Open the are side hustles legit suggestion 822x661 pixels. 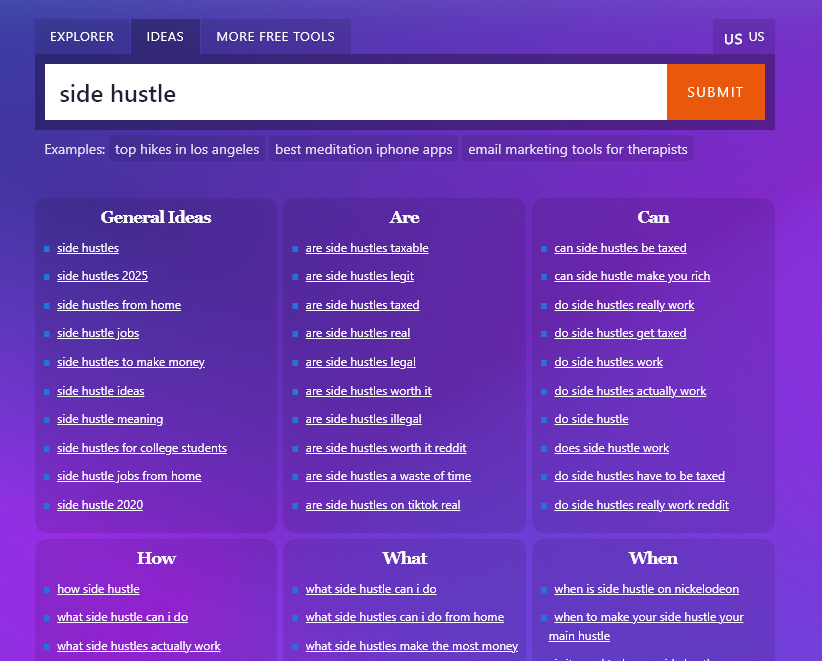pos(361,276)
